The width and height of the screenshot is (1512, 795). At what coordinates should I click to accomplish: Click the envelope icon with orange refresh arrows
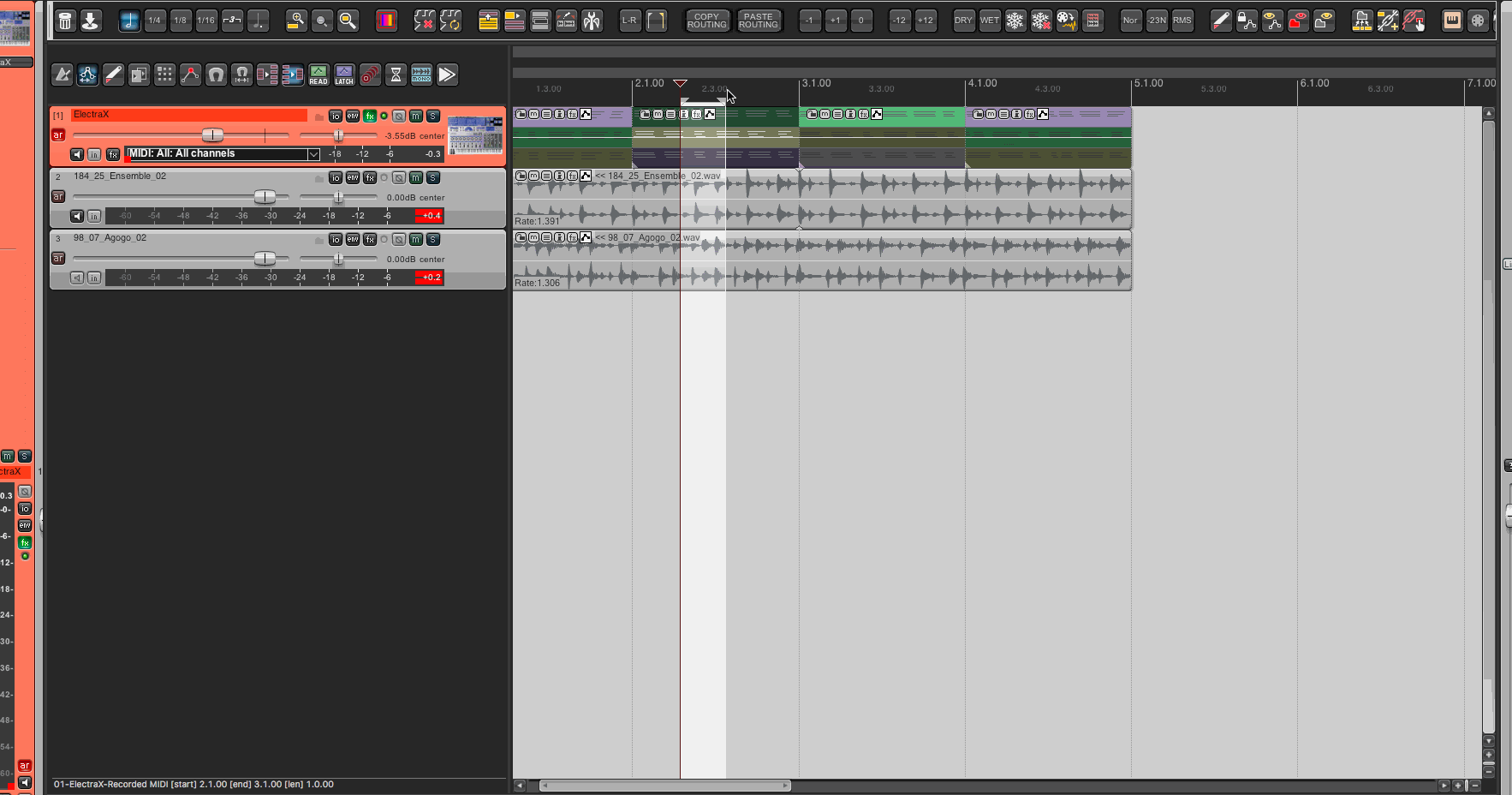point(450,21)
